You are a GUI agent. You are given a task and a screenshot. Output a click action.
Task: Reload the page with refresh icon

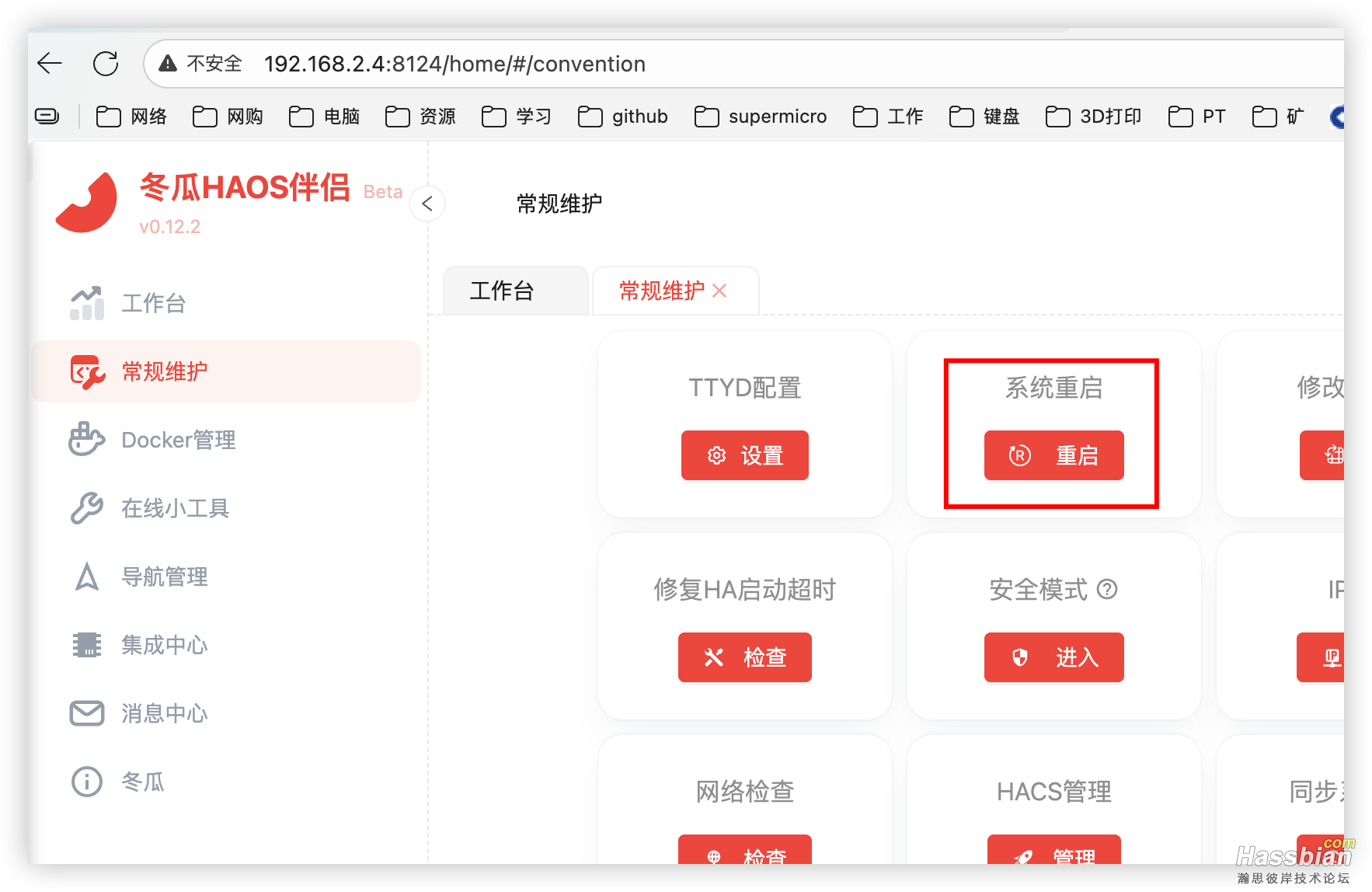106,63
